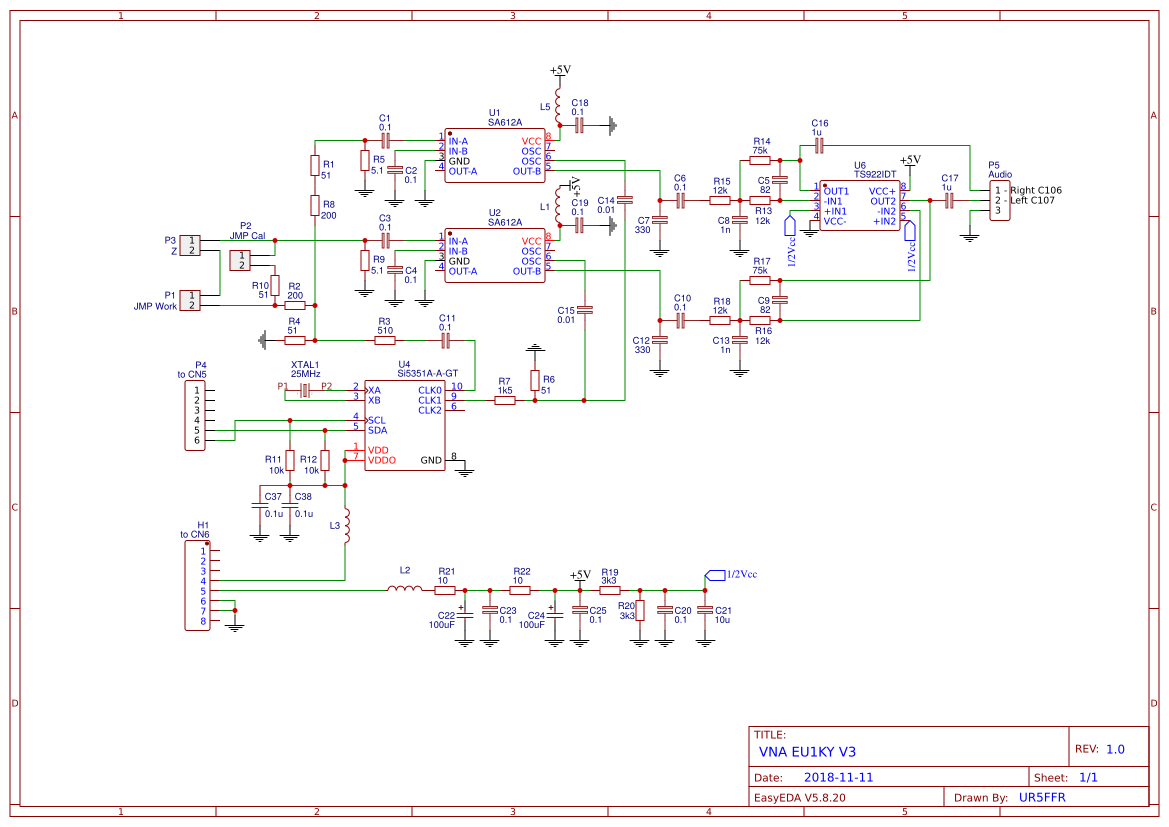The width and height of the screenshot is (1169, 827).
Task: Select the H1 header to CN6
Action: point(197,585)
